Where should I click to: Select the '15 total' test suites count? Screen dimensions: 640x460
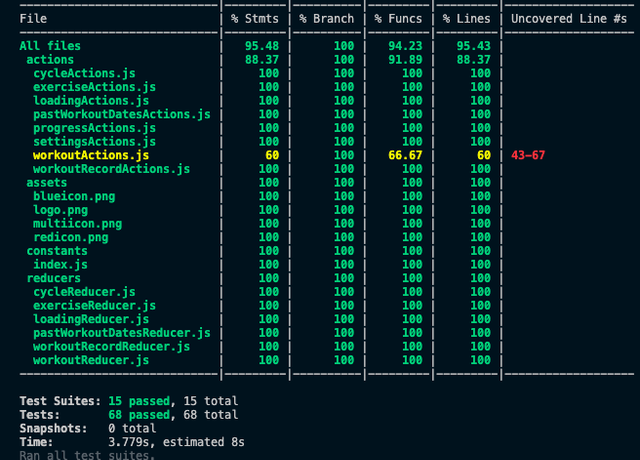click(211, 401)
